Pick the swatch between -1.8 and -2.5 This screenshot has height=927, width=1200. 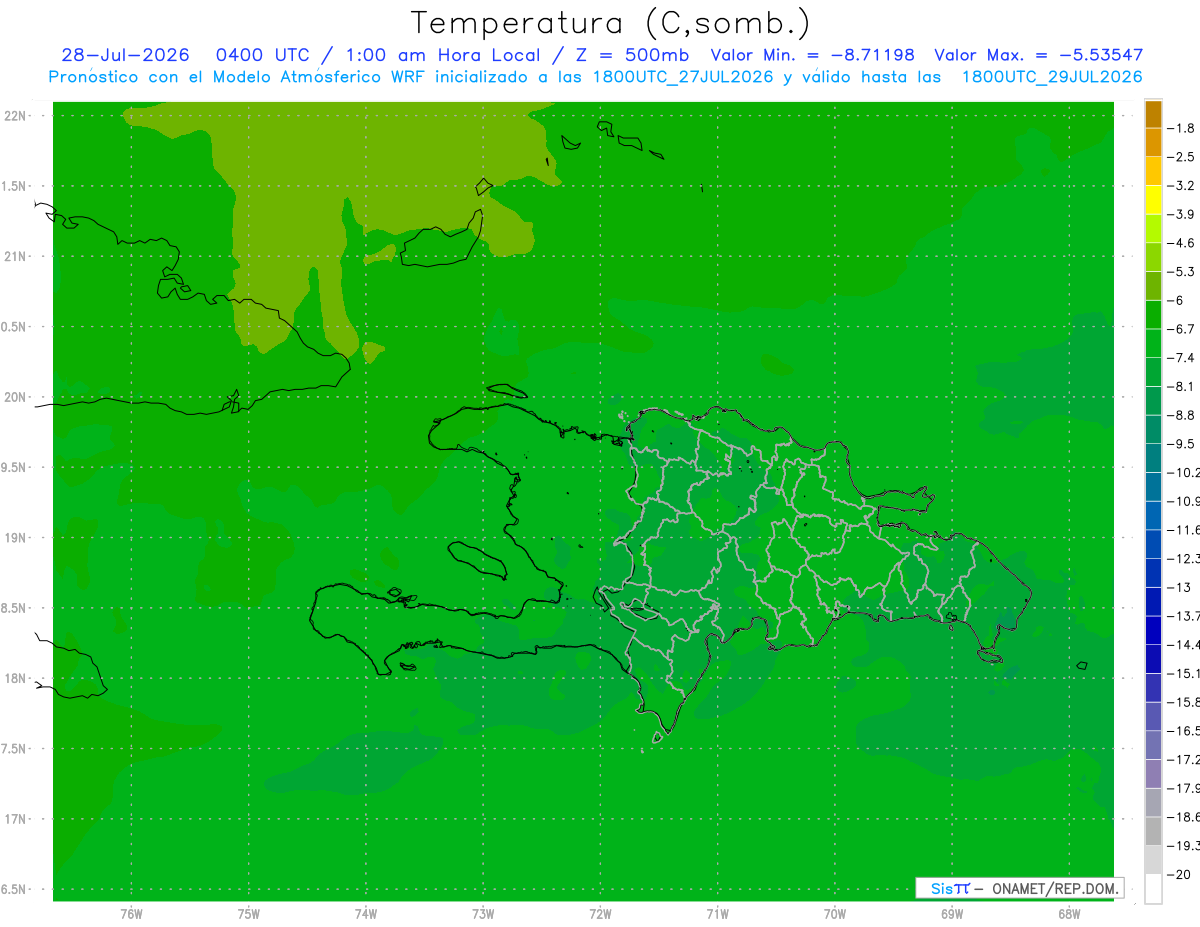click(1153, 142)
